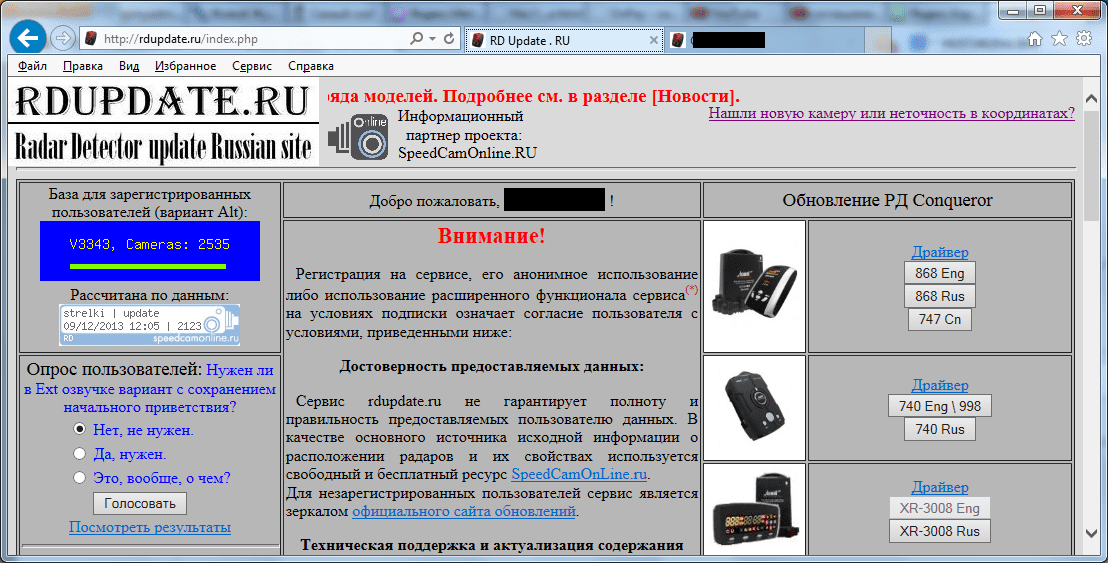
Task: Click the 868 Rus button
Action: (940, 296)
